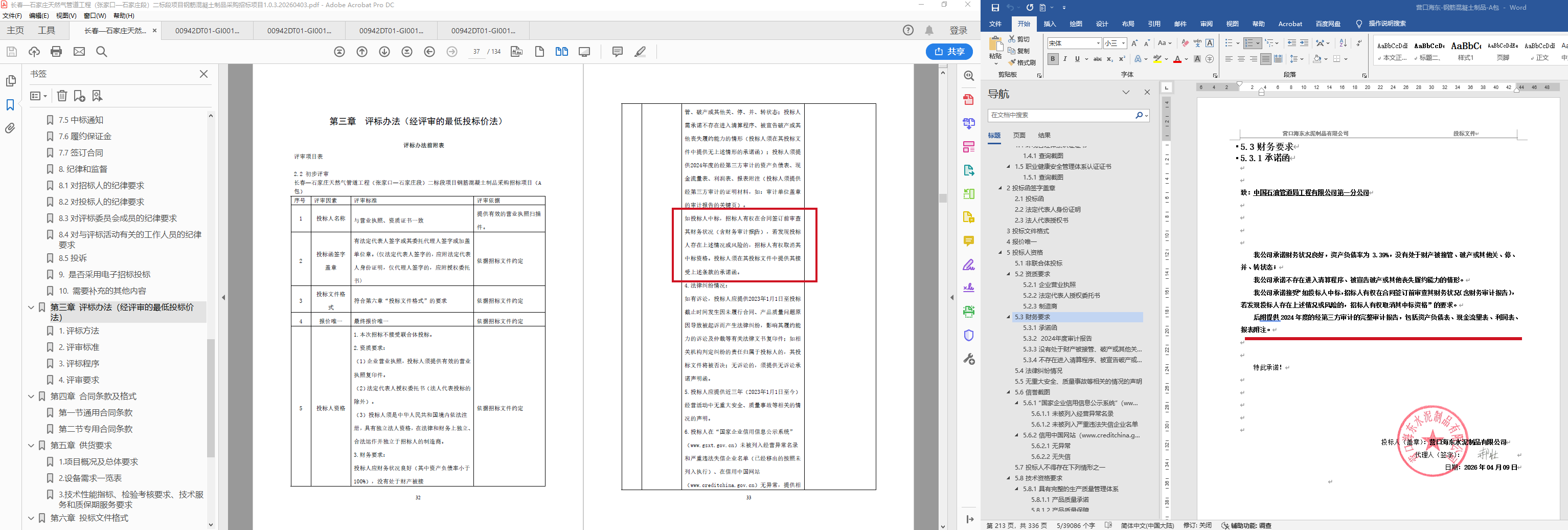The width and height of the screenshot is (1568, 530).
Task: Open Word font name dropdown 宋体
Action: (x=1098, y=43)
